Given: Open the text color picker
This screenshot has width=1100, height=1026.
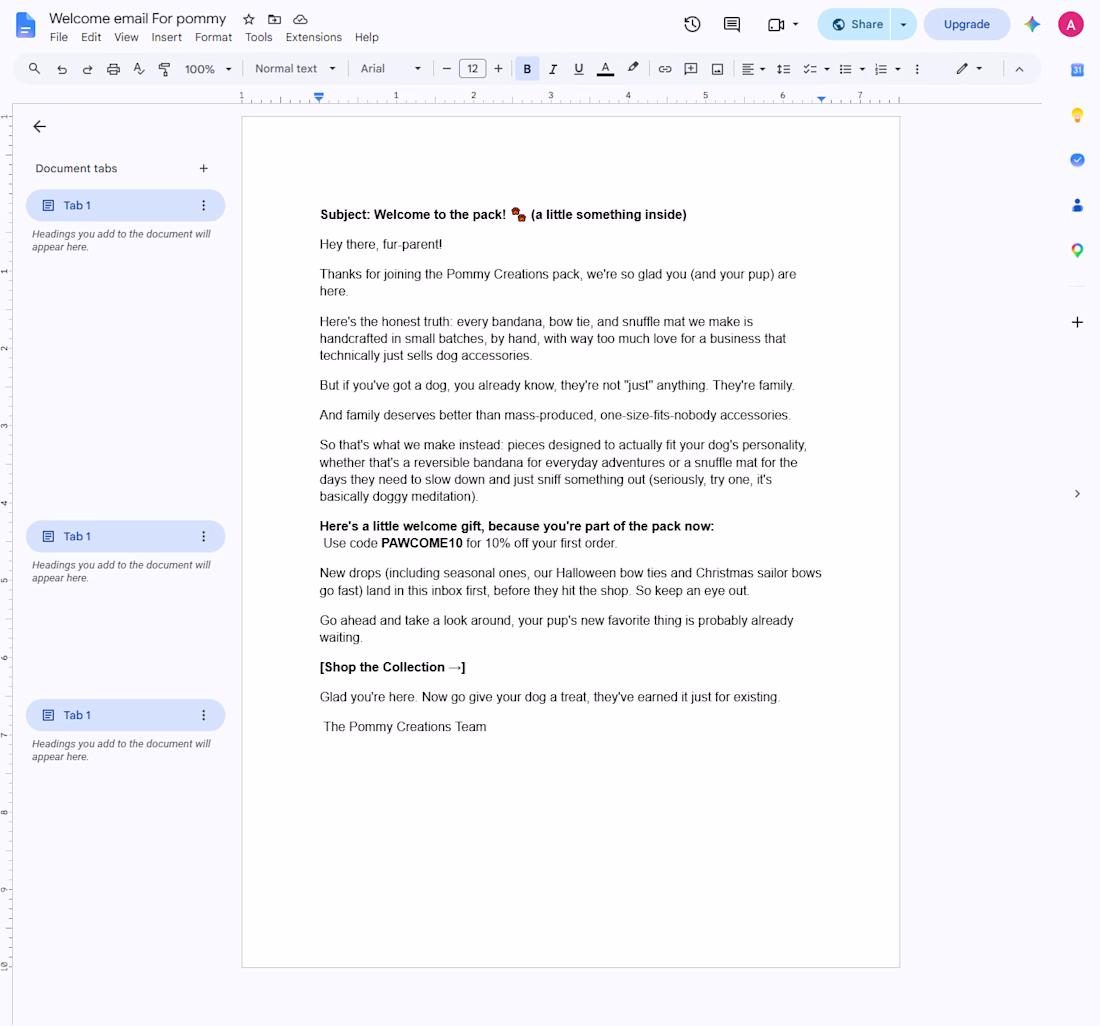Looking at the screenshot, I should click(x=605, y=69).
